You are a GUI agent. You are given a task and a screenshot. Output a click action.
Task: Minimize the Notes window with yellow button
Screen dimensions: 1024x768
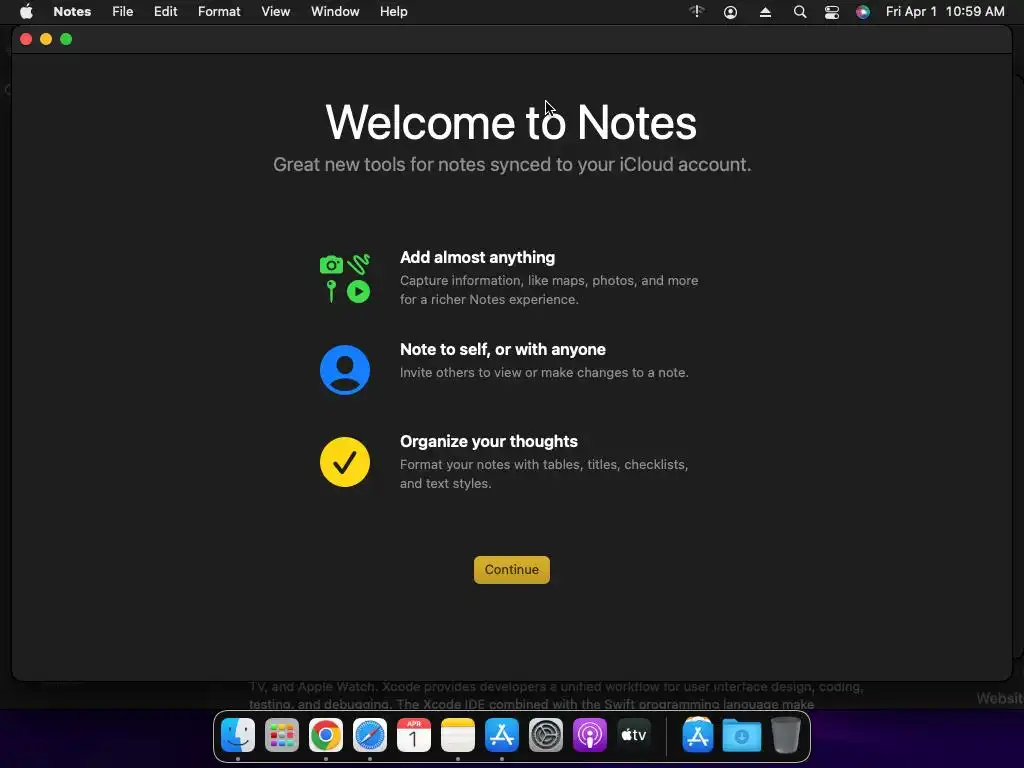tap(46, 39)
